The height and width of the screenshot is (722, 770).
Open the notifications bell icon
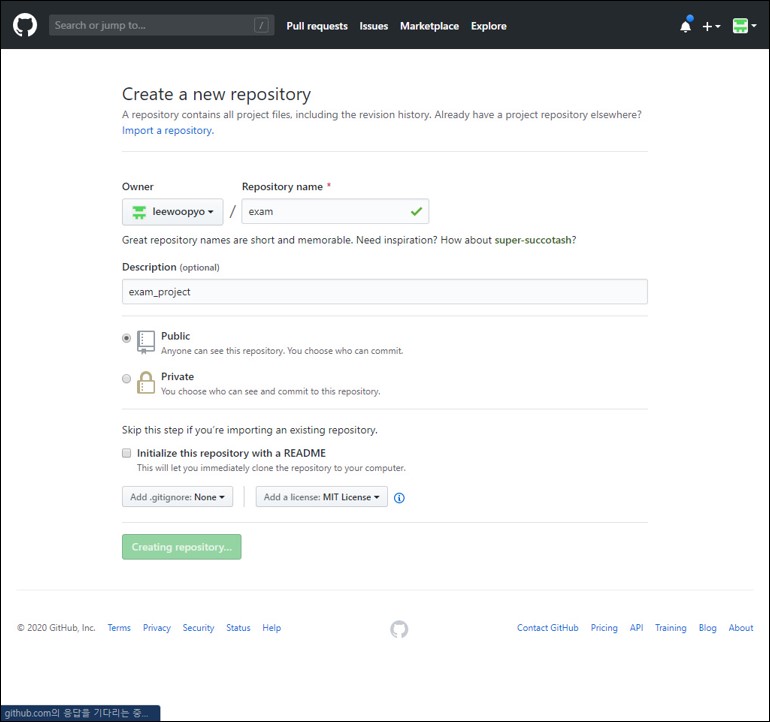pyautogui.click(x=686, y=25)
